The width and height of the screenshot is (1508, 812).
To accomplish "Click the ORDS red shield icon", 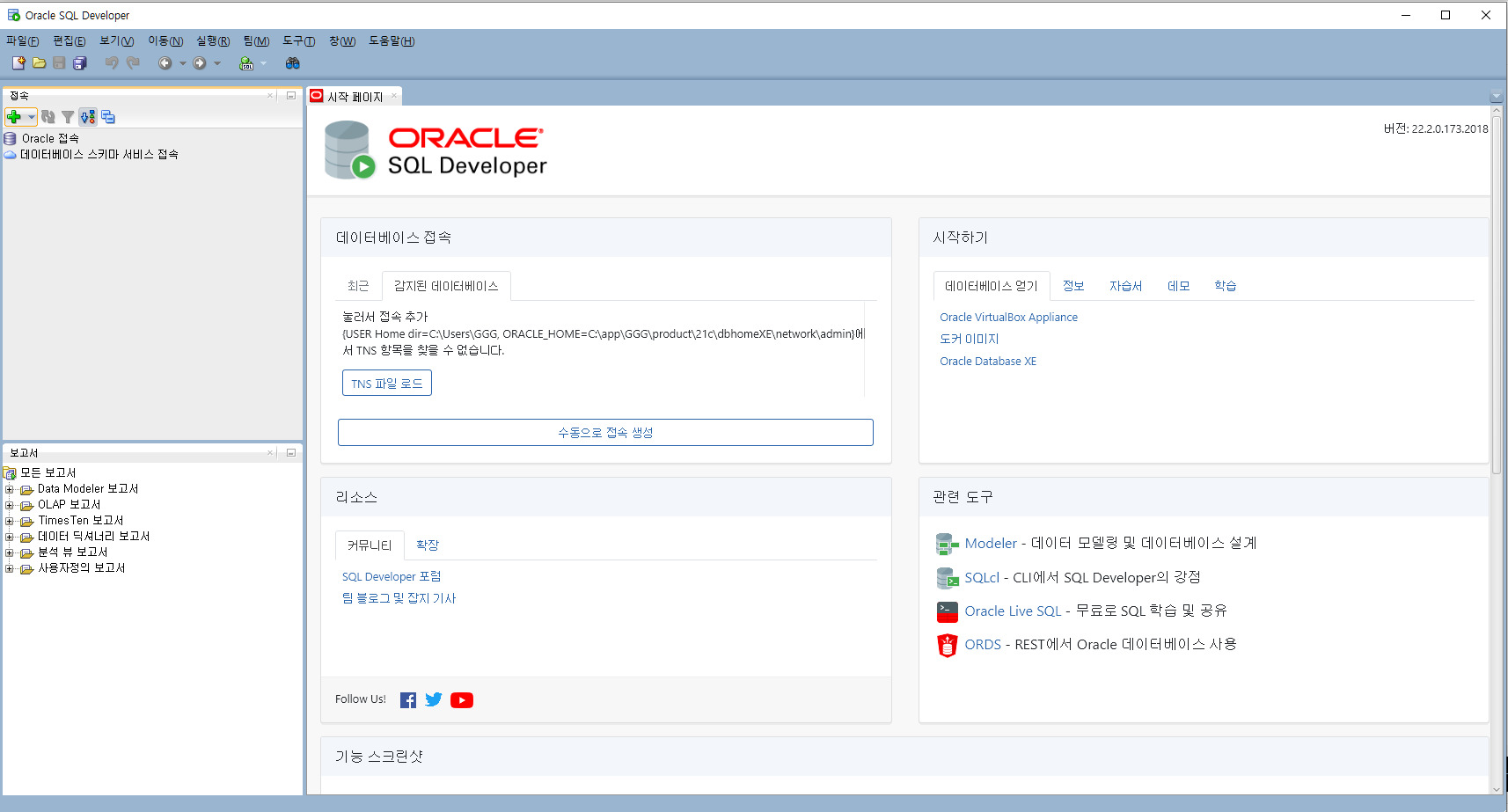I will 947,645.
